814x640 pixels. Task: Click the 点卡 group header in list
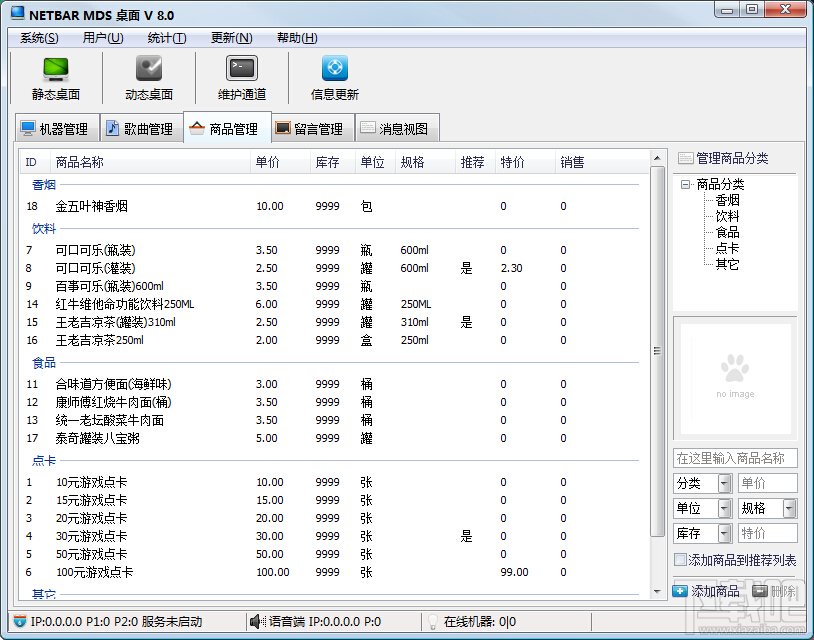tap(44, 460)
